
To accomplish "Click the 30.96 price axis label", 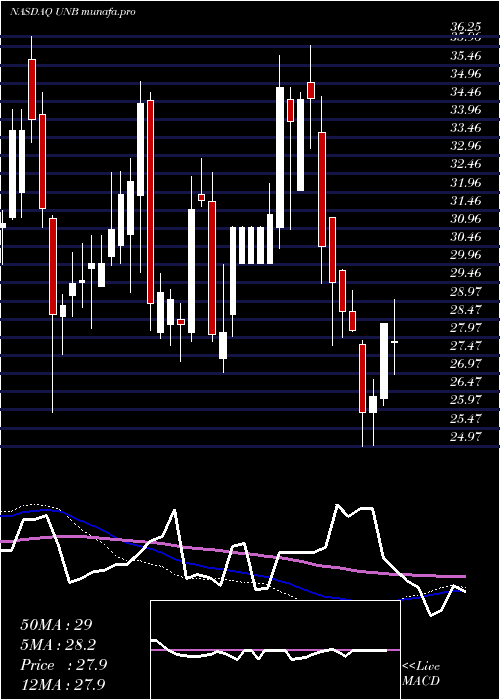I will [466, 219].
